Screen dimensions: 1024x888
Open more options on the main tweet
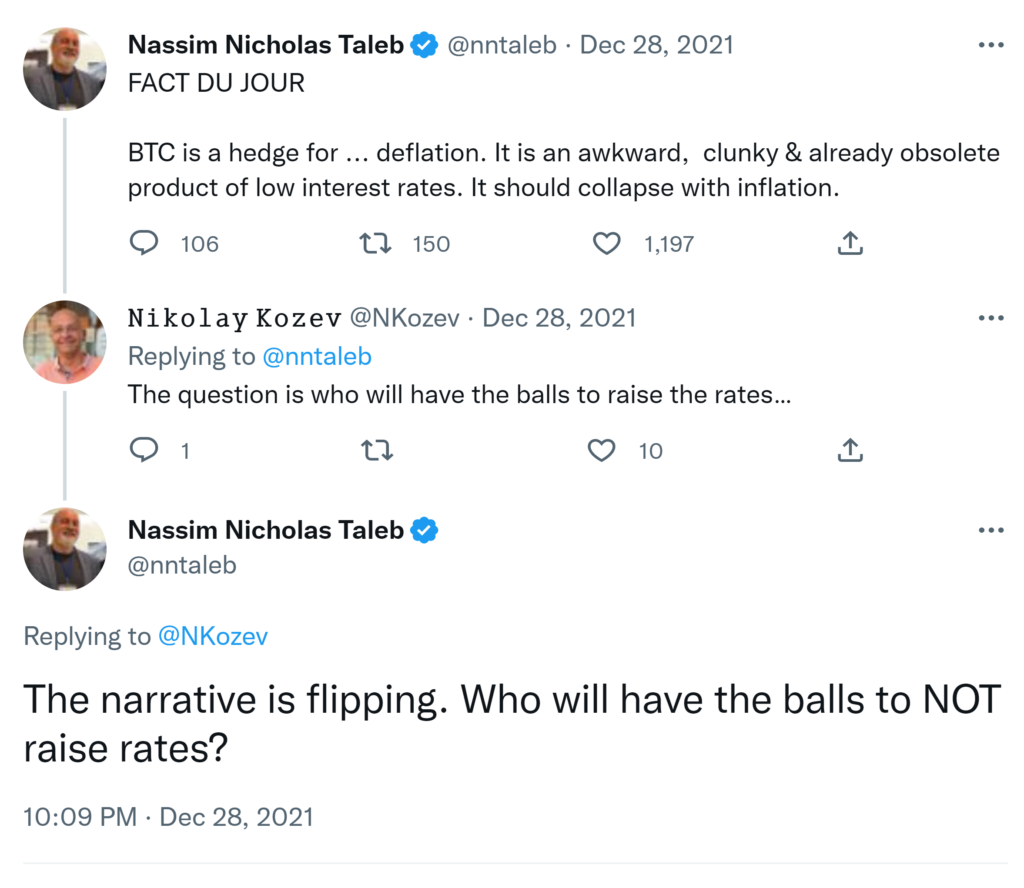pyautogui.click(x=990, y=531)
